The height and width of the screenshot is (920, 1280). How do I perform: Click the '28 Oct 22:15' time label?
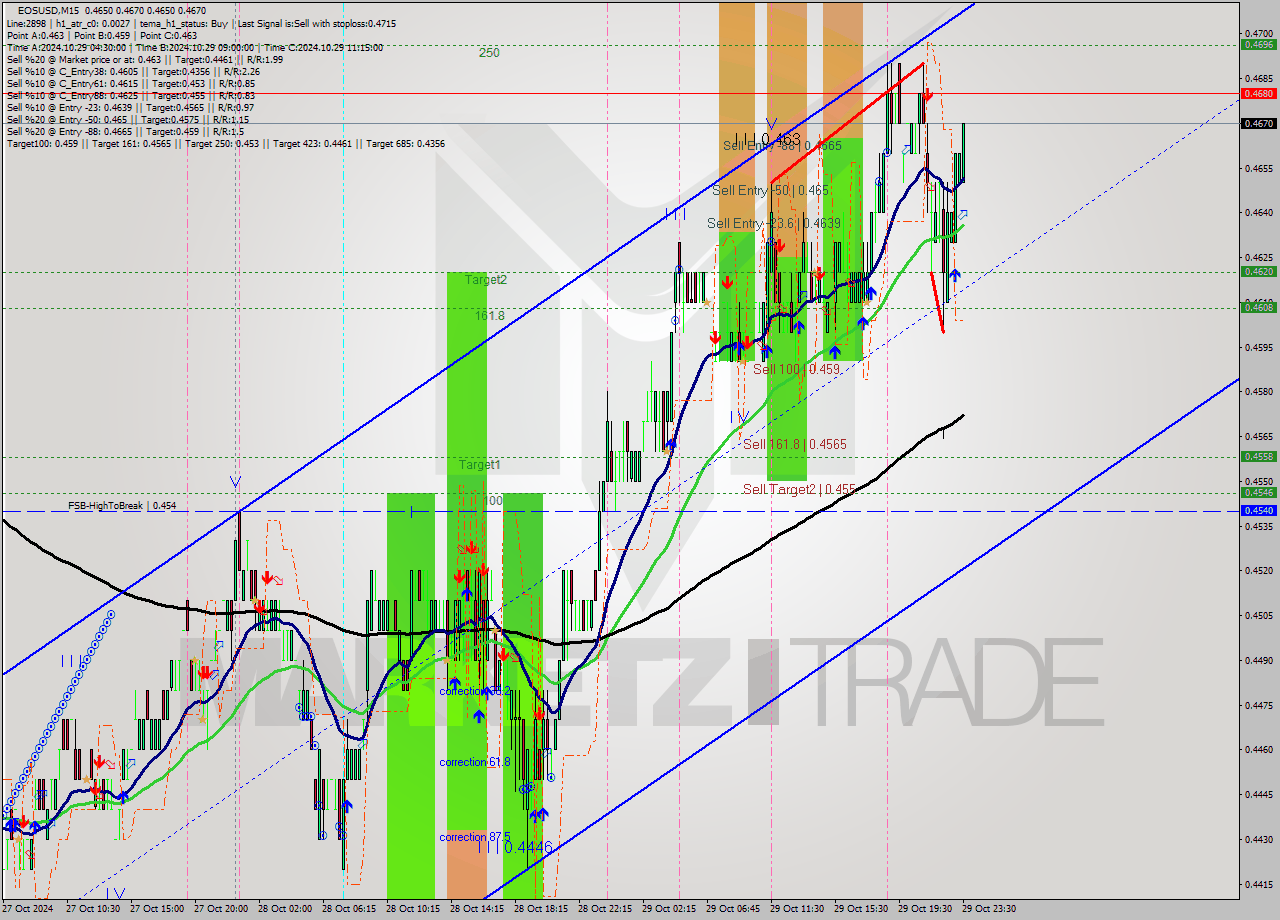pyautogui.click(x=603, y=909)
